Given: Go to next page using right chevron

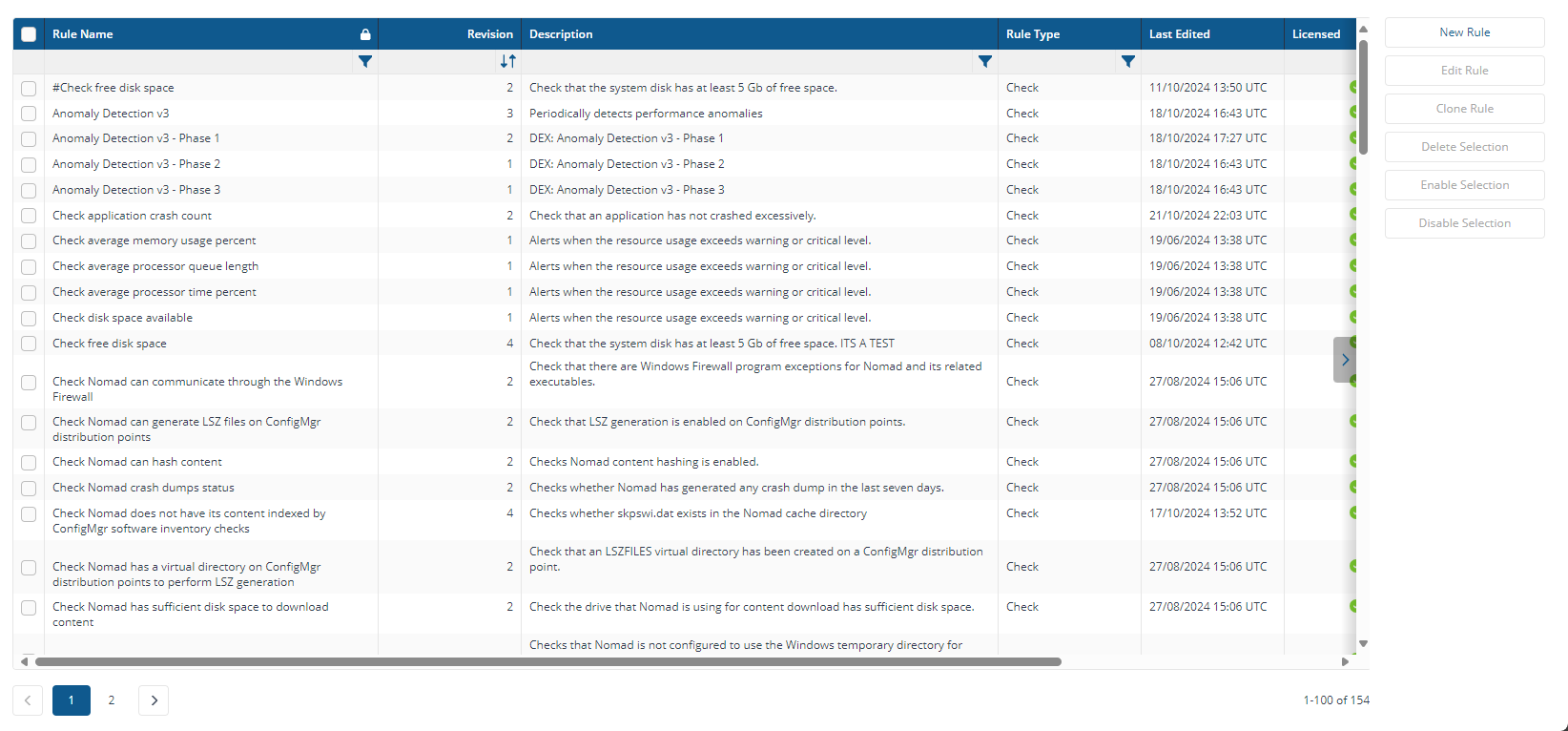Looking at the screenshot, I should (x=154, y=700).
